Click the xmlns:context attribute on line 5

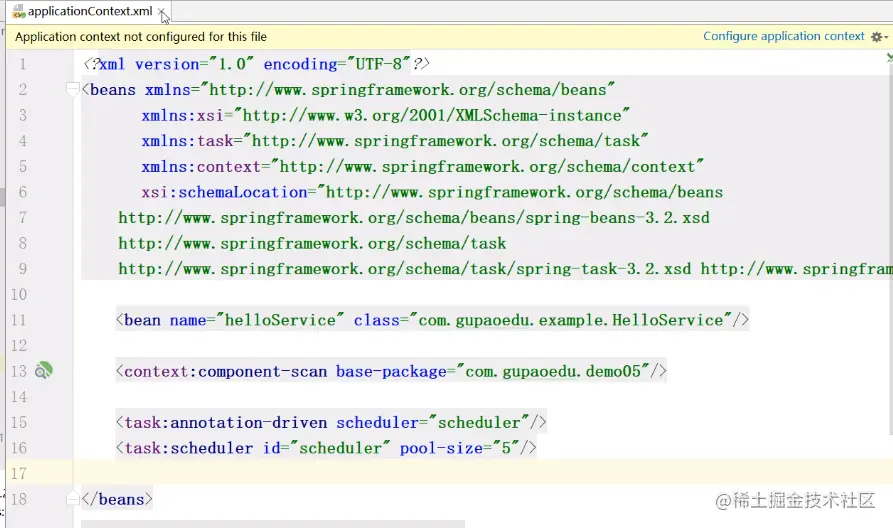(x=201, y=166)
